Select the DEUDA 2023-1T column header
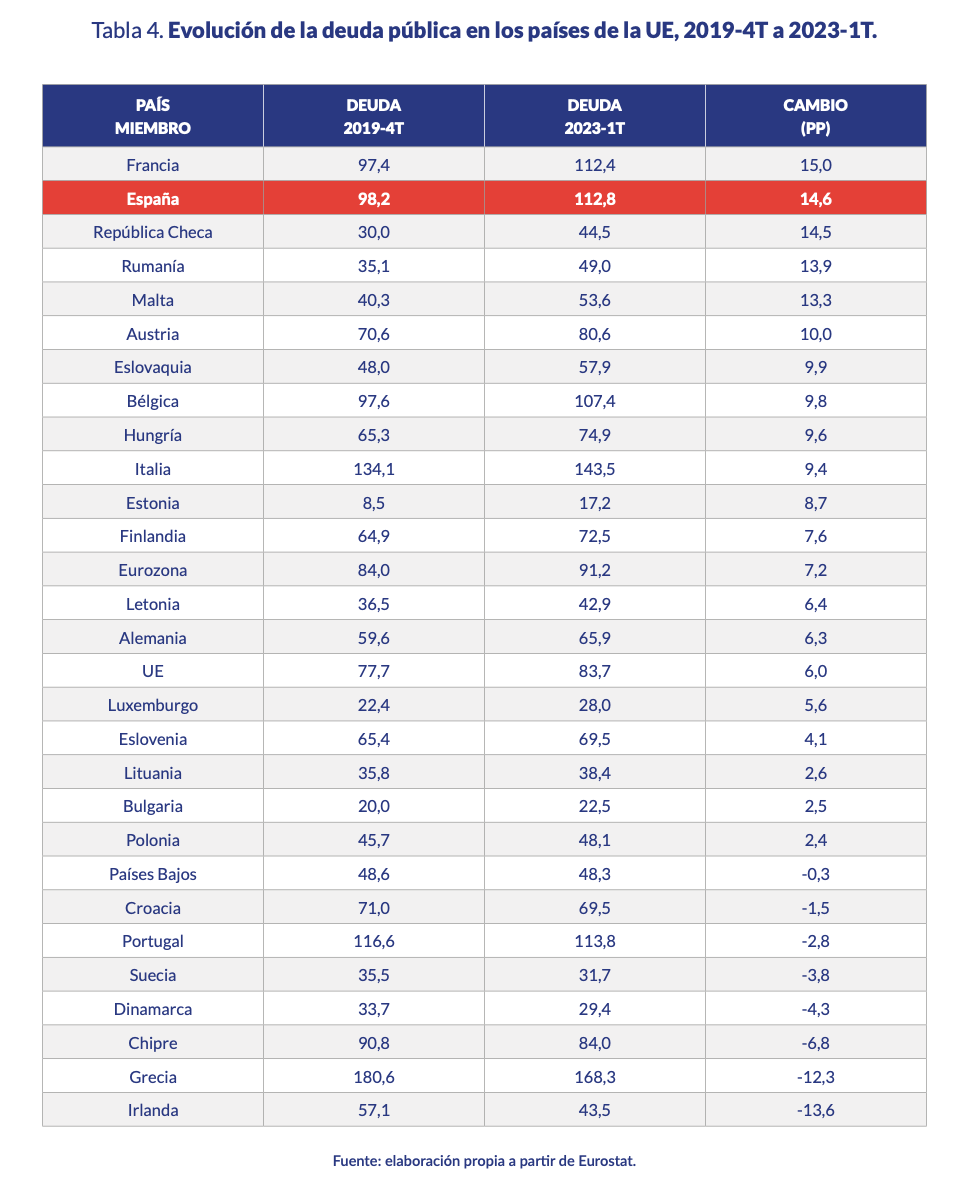Screen dimensions: 976x1198 pos(594,116)
